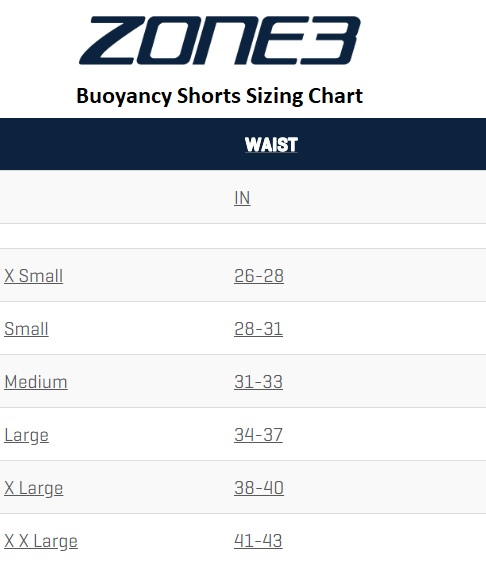Select the X Large size link
Screen dimensions: 486x570
pyautogui.click(x=33, y=488)
